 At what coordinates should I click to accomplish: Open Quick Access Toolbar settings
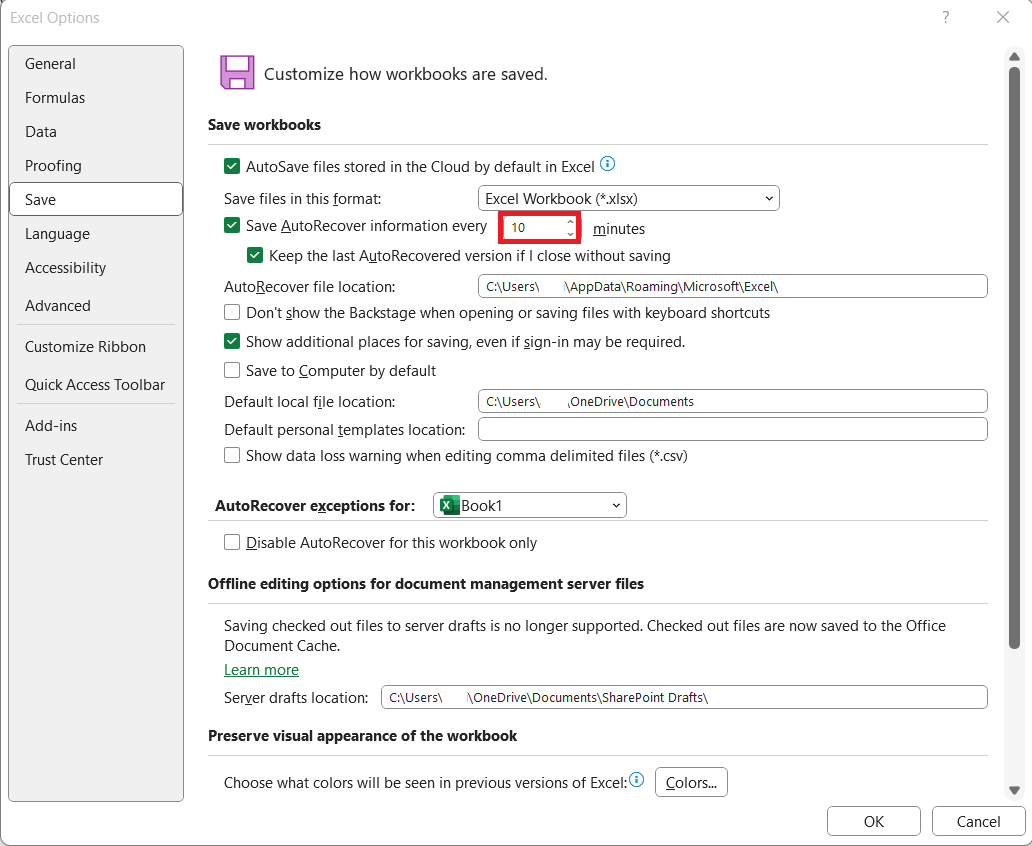pos(96,384)
